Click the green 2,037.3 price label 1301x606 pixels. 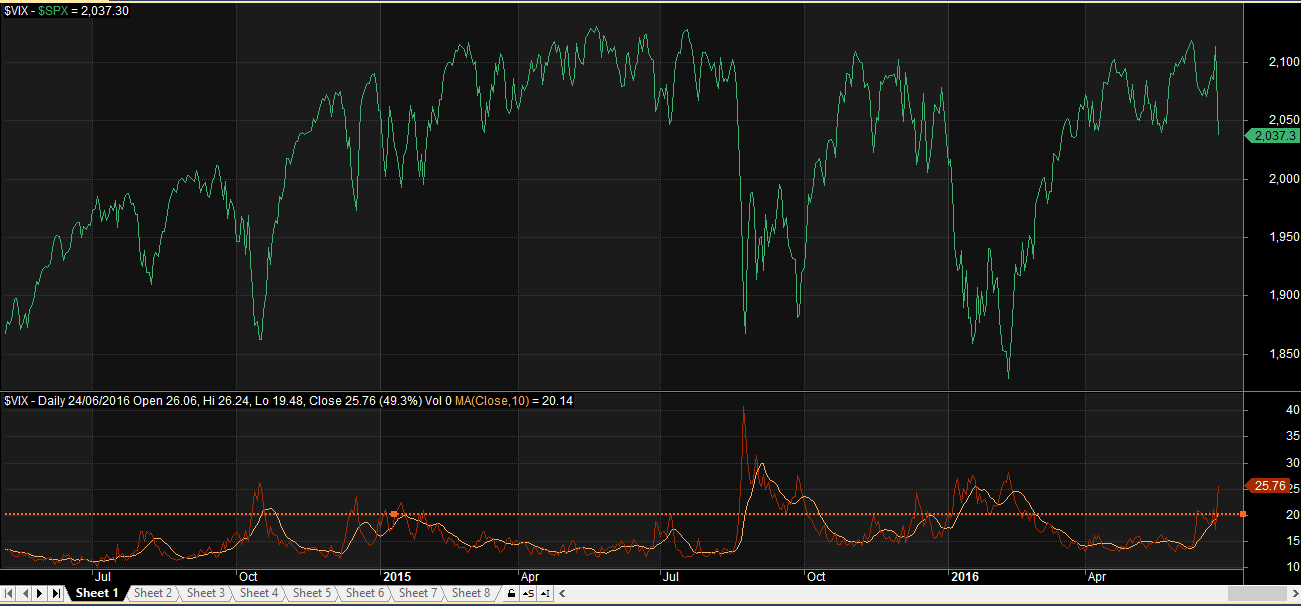(x=1272, y=135)
